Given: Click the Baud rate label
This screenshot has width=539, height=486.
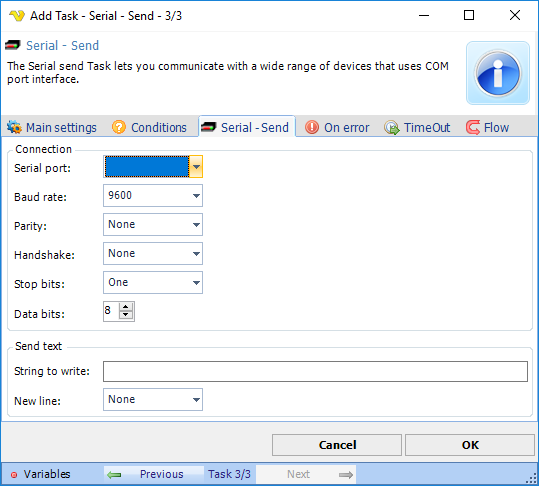Looking at the screenshot, I should click(x=40, y=197).
